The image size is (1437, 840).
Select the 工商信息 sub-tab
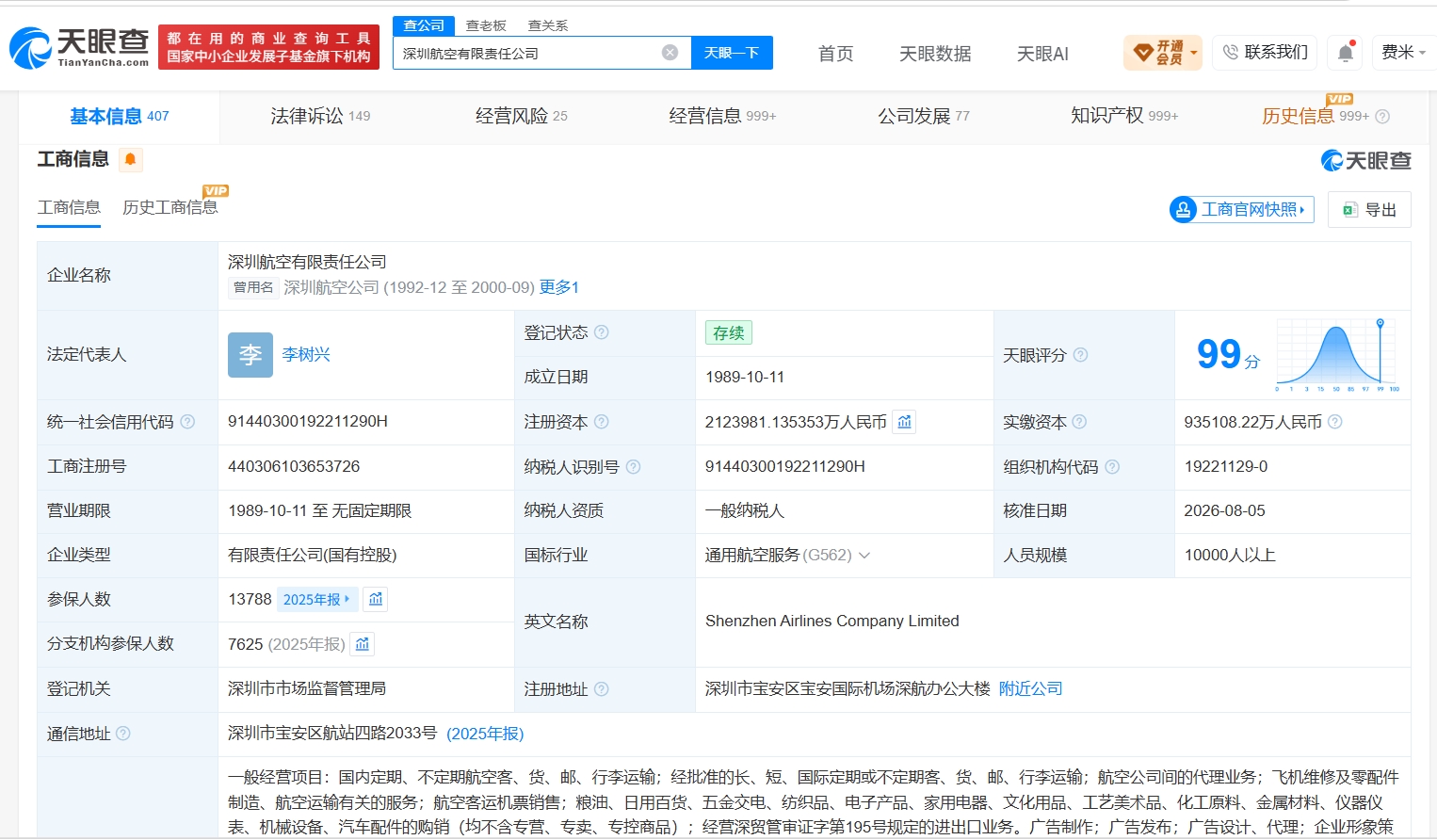click(x=69, y=207)
